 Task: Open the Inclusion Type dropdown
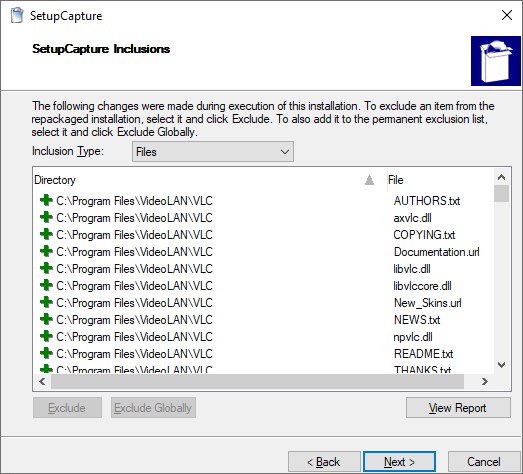(x=213, y=152)
